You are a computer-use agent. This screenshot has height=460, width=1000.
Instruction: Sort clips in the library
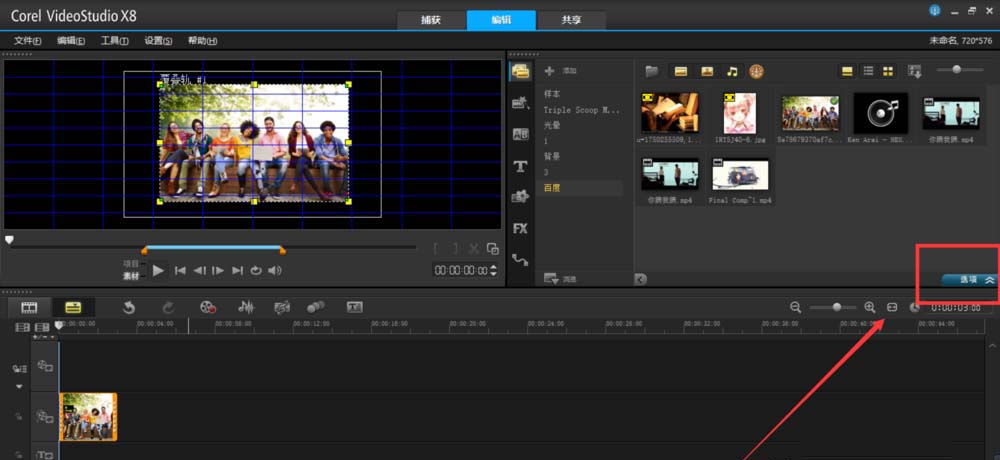click(x=915, y=71)
